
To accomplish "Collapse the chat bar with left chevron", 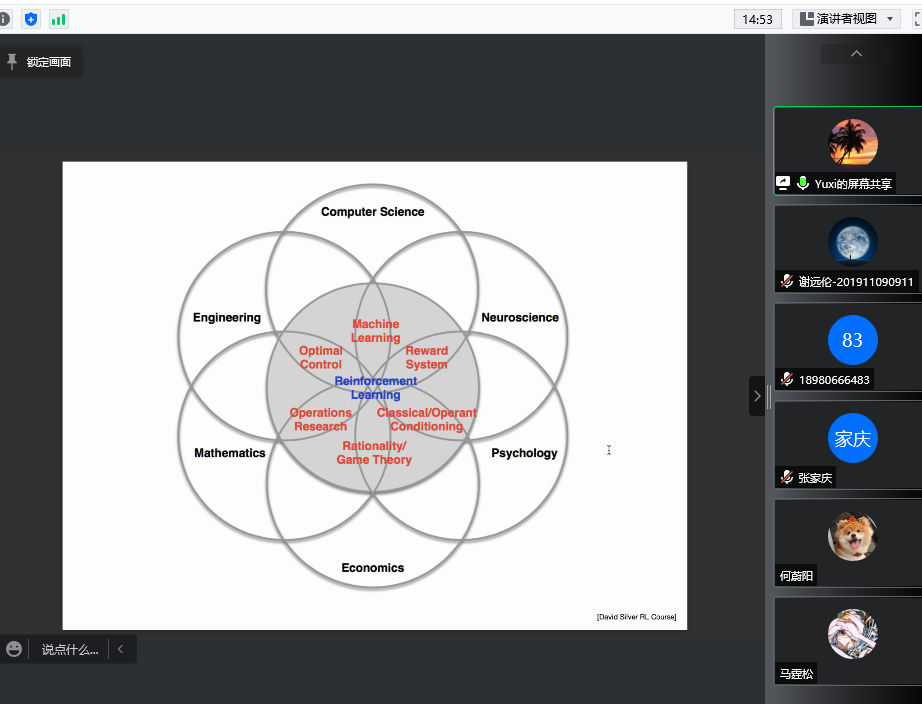I will point(121,649).
